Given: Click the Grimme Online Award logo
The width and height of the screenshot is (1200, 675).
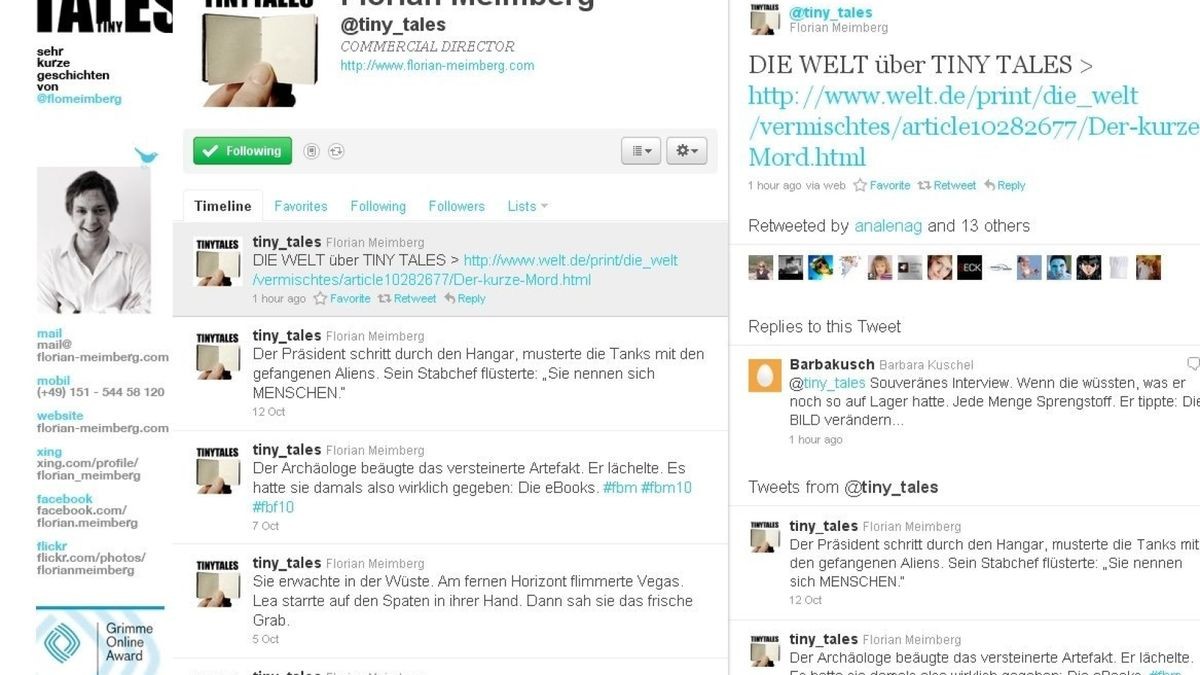Looking at the screenshot, I should point(99,642).
